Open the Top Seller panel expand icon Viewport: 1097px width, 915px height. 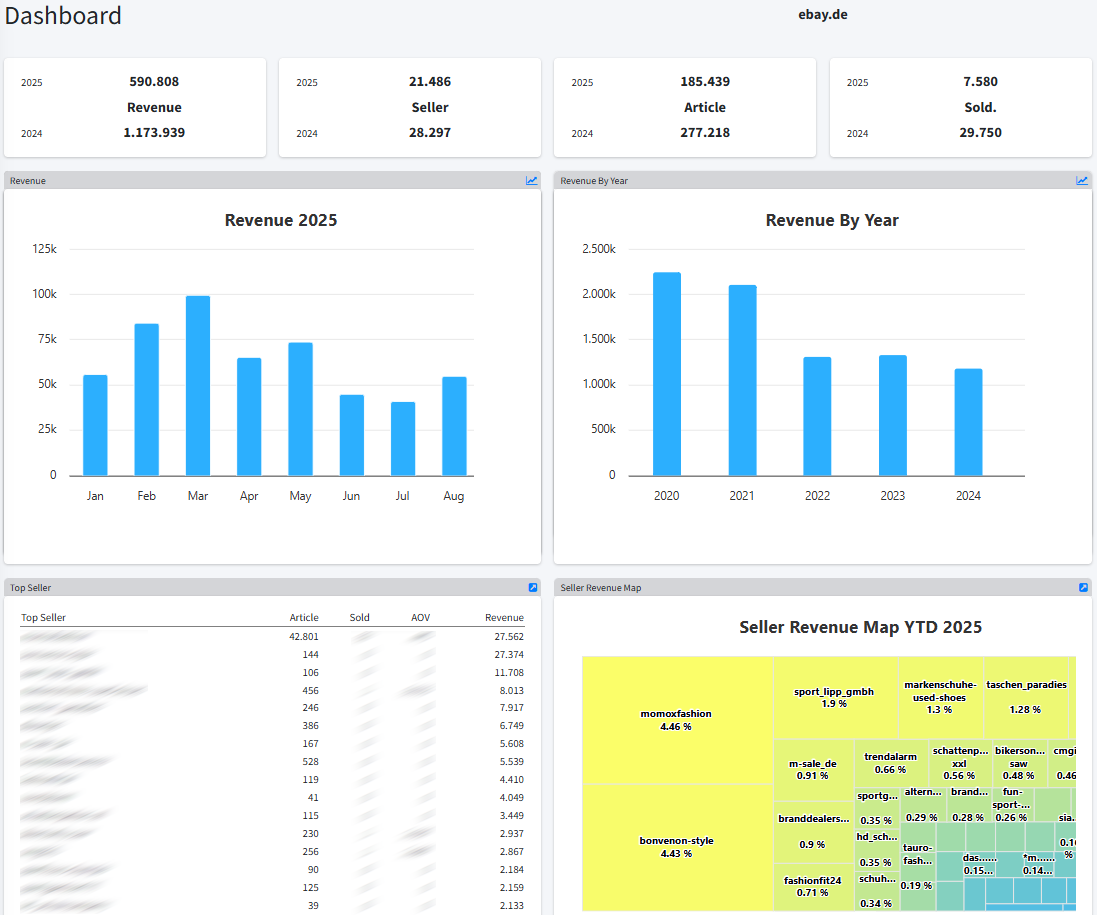point(533,588)
